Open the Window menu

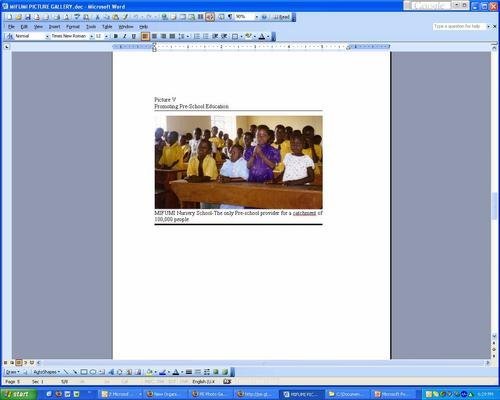pos(126,27)
